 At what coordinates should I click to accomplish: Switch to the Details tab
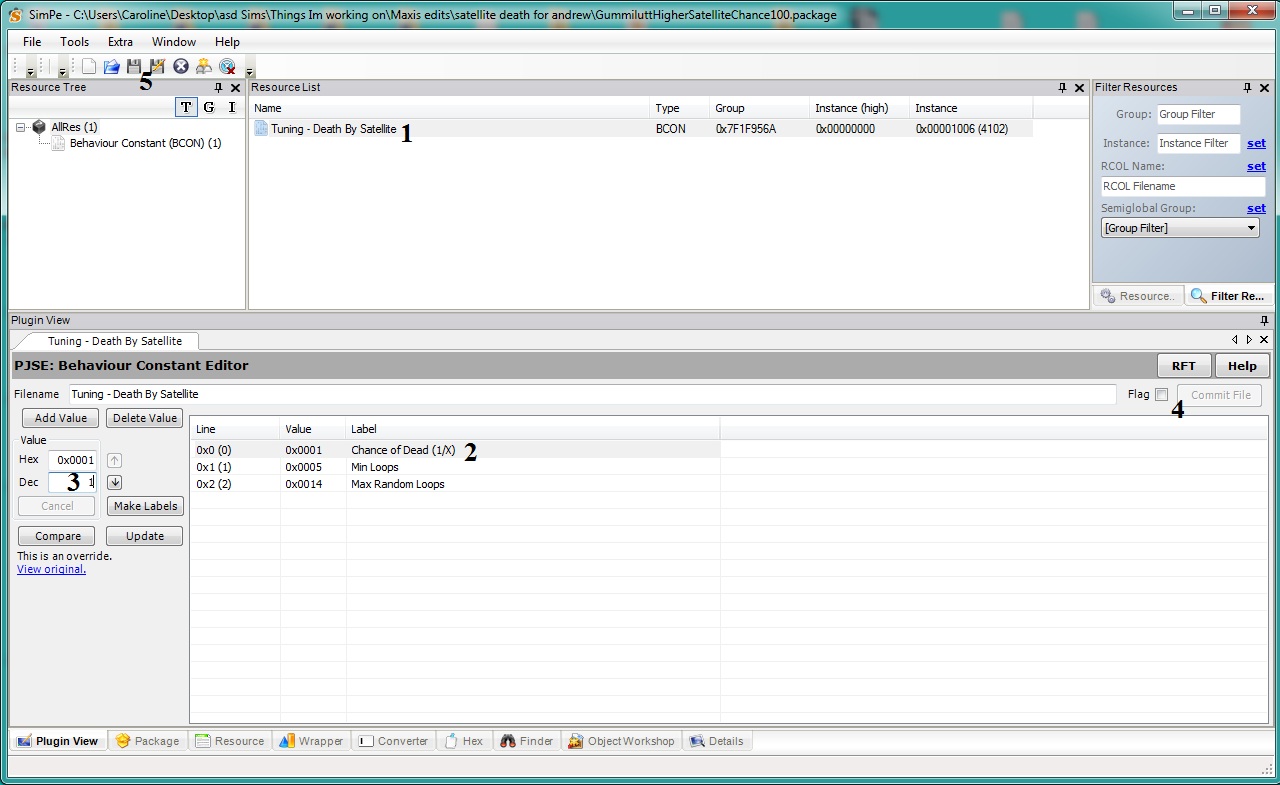[x=718, y=741]
